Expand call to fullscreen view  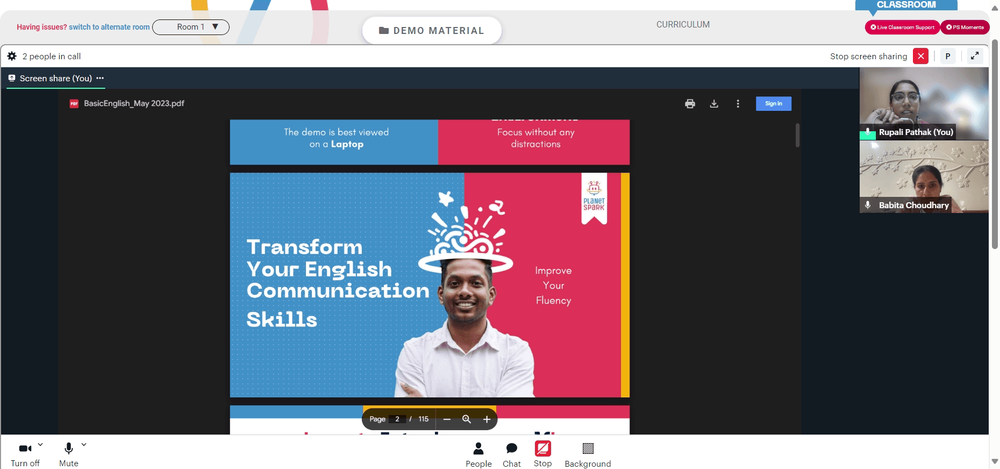pos(974,56)
